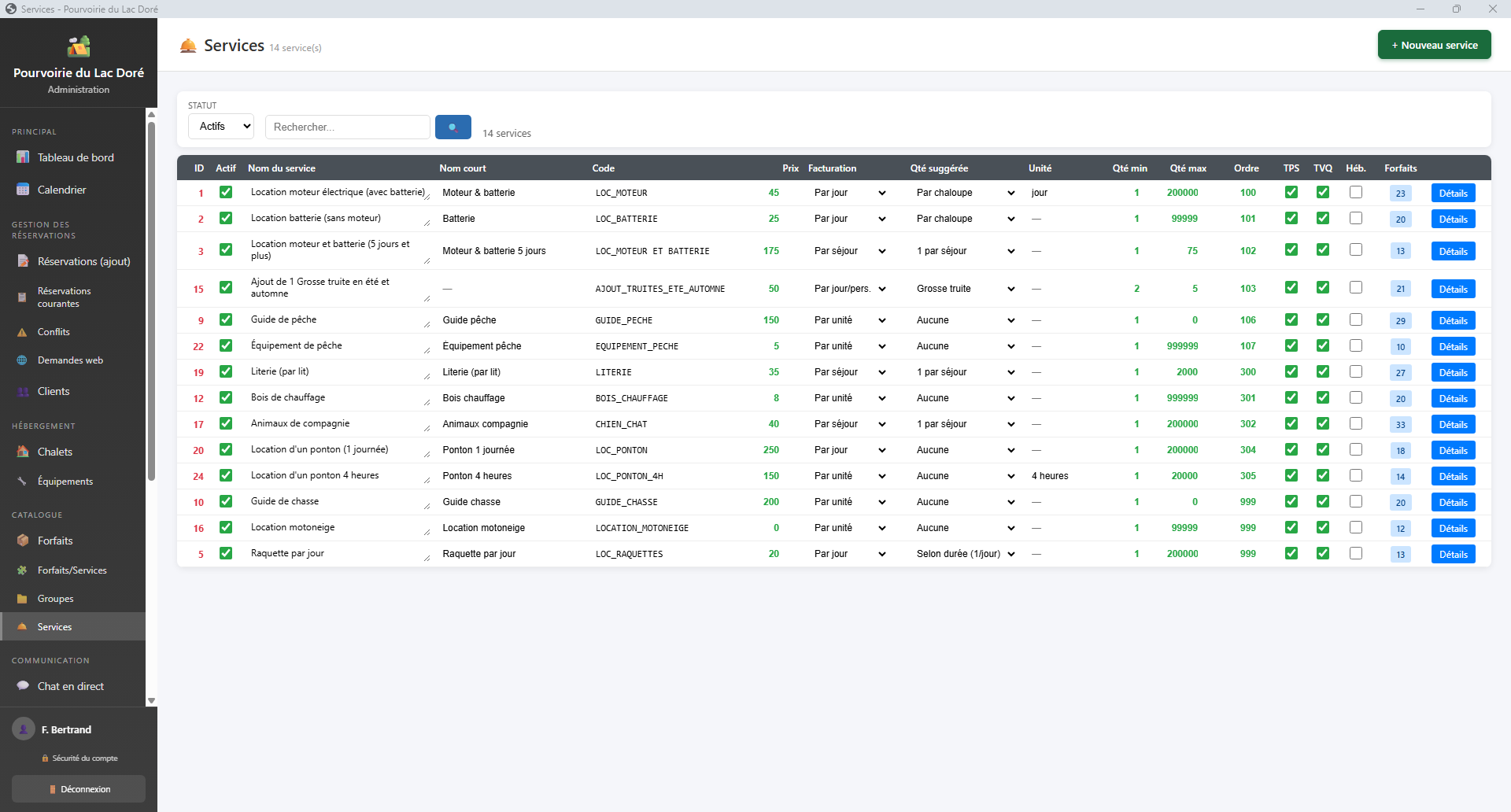Click the Nouveau service button
This screenshot has width=1511, height=812.
coord(1434,45)
